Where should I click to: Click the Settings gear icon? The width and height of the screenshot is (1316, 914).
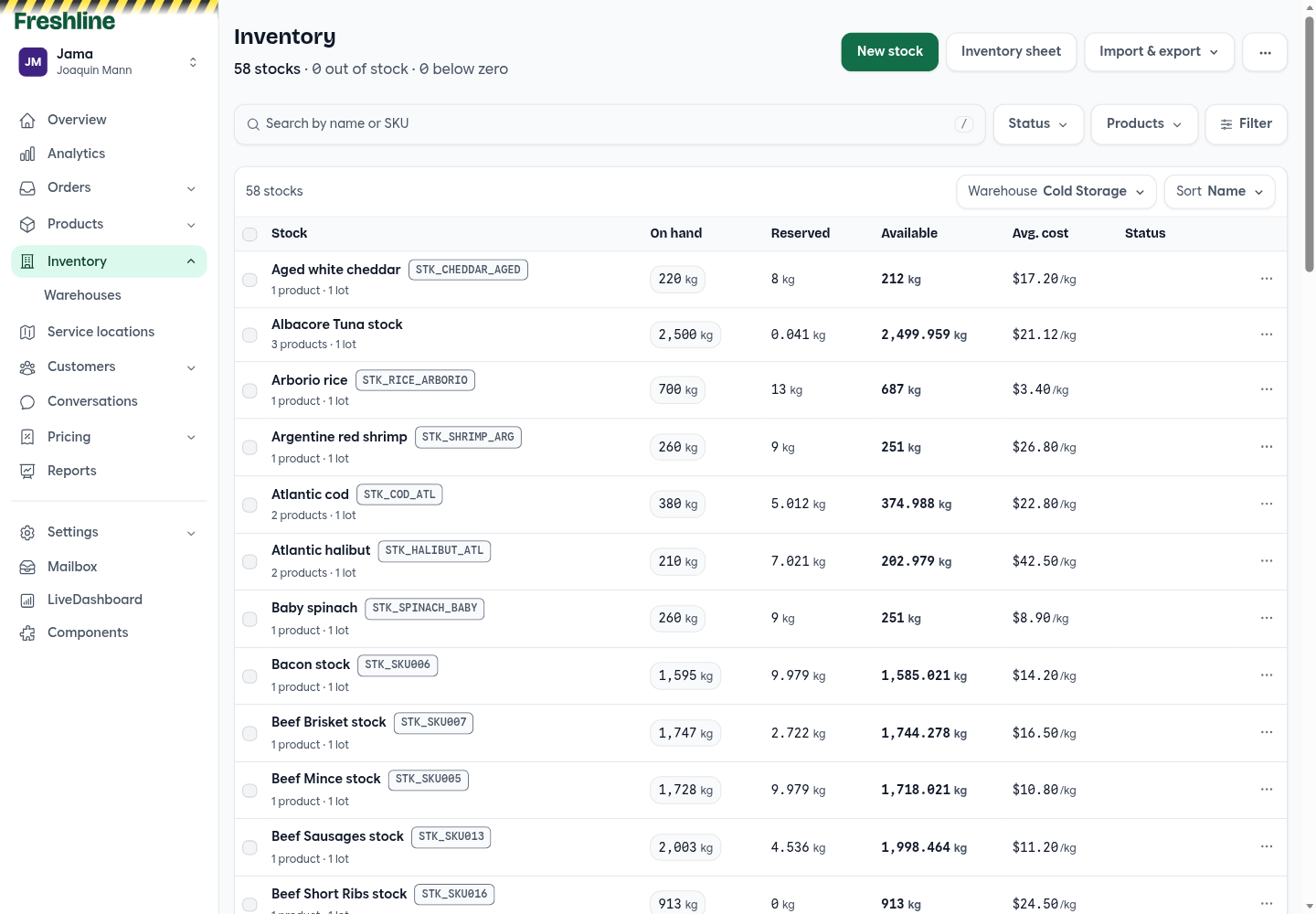pos(27,532)
